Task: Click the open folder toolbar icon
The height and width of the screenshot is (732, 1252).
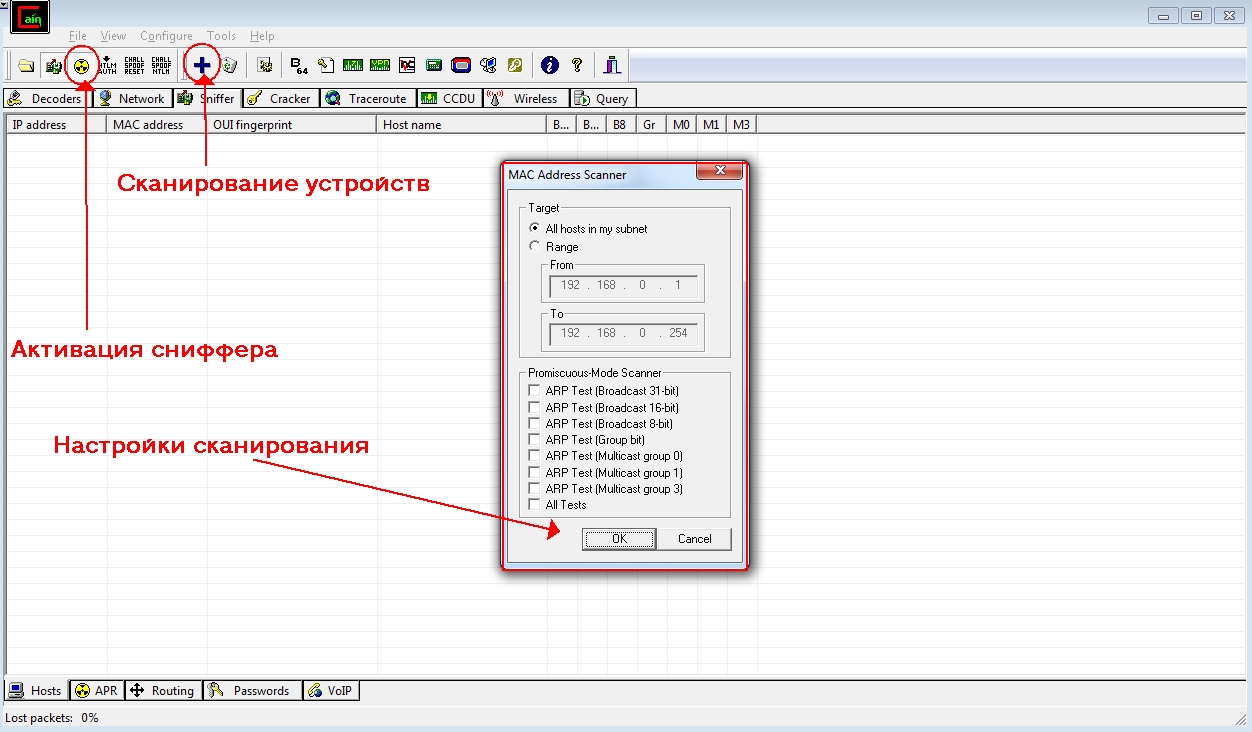Action: tap(27, 66)
